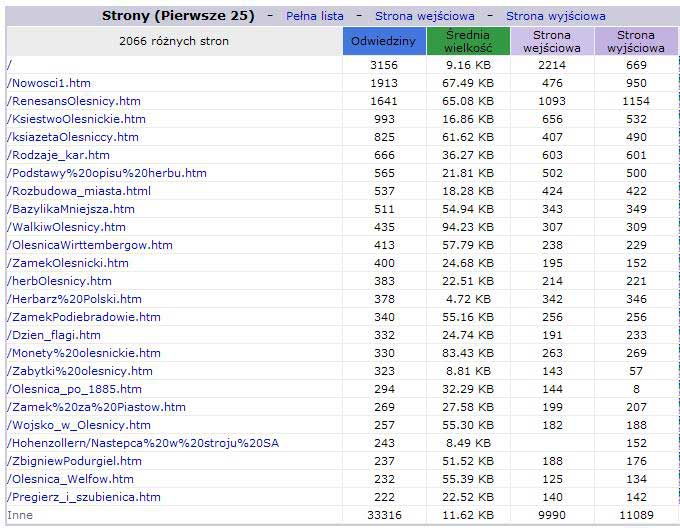Click the /Nowosci1.htm page link

pos(49,83)
